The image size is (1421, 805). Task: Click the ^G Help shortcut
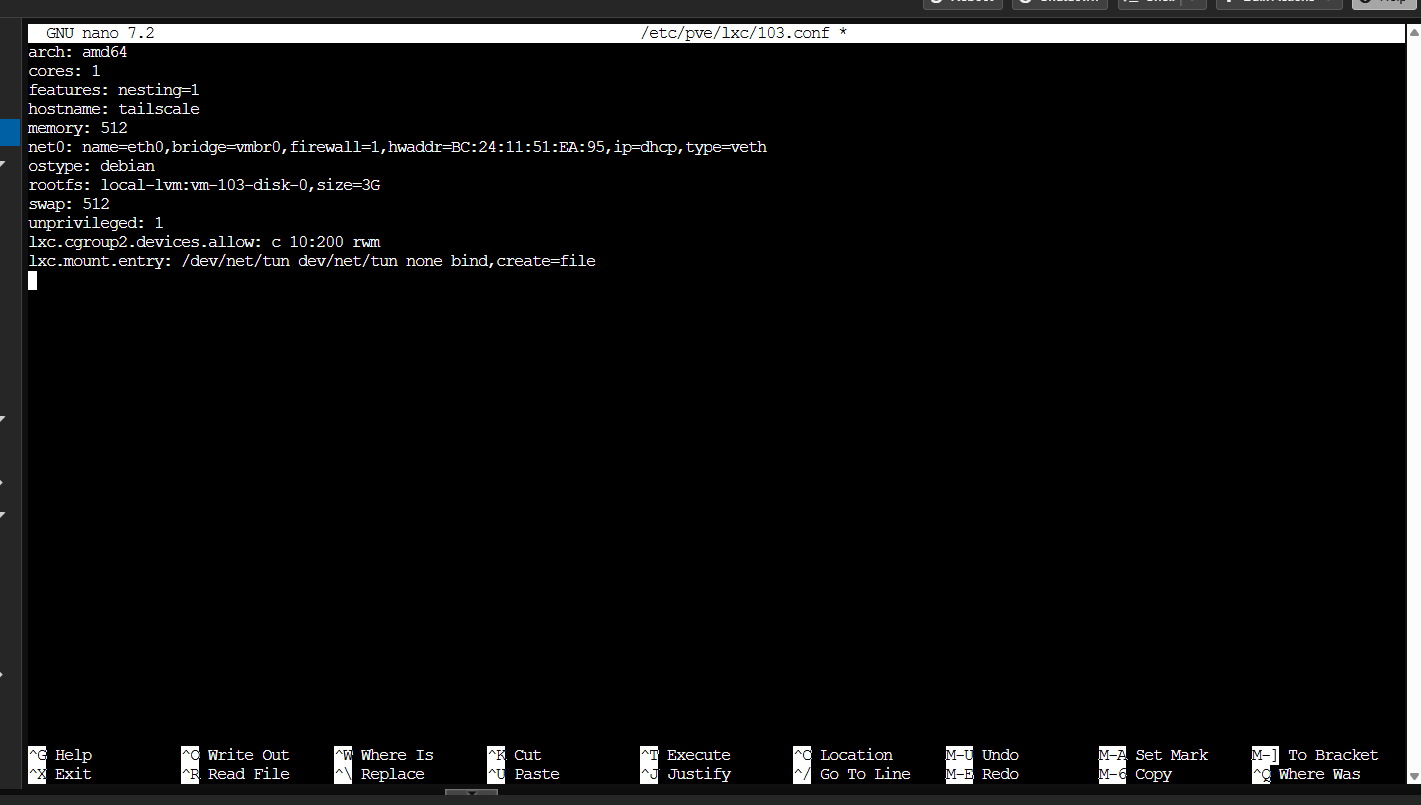coord(60,755)
